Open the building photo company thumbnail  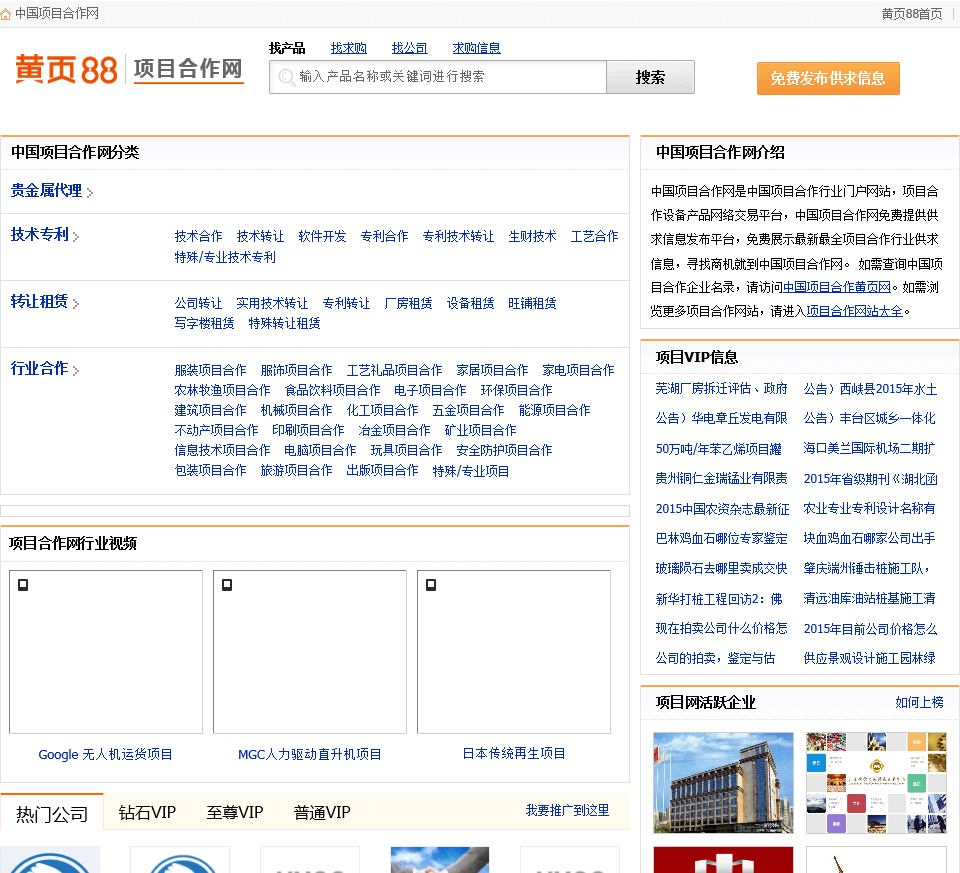(x=723, y=783)
